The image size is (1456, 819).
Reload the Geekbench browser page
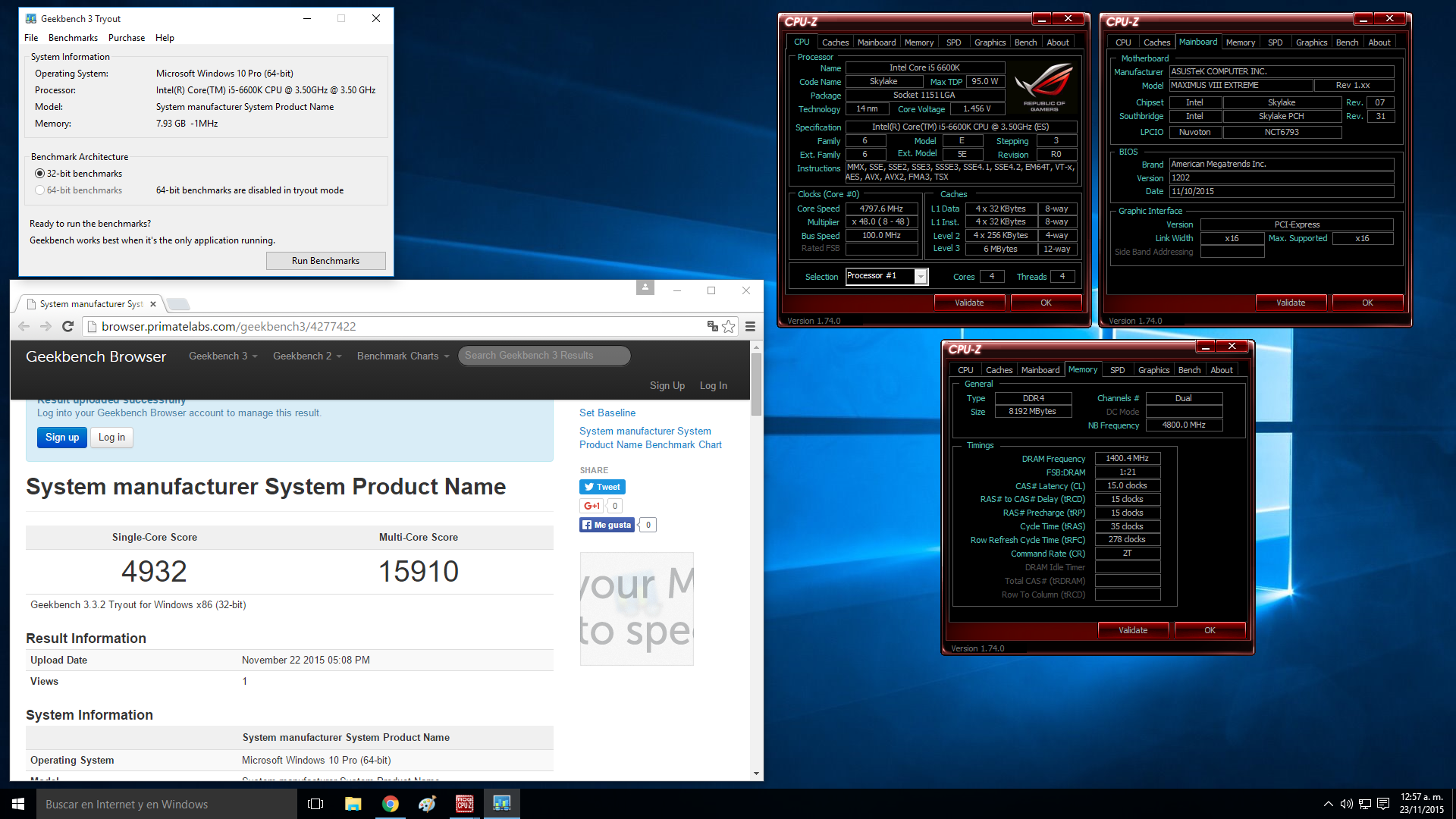click(x=67, y=327)
